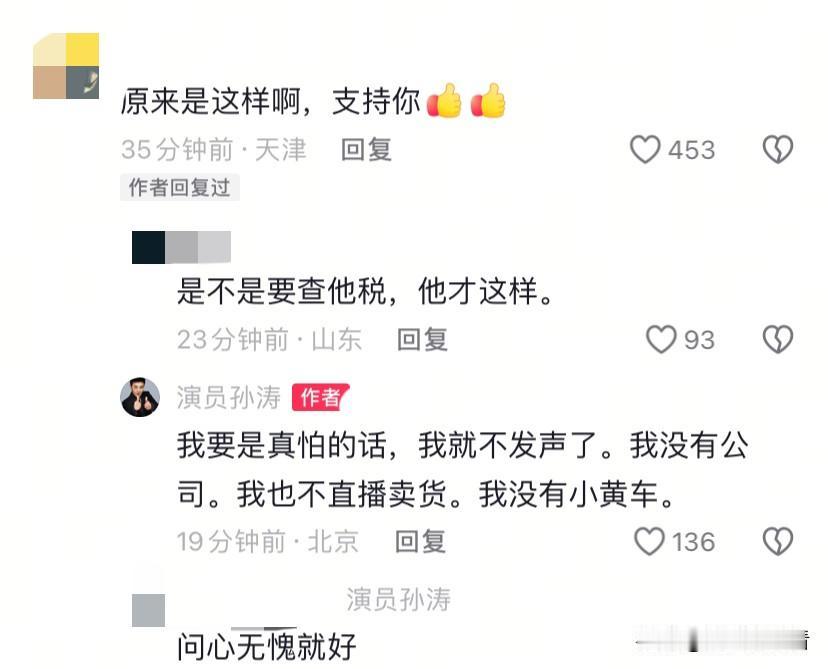The height and width of the screenshot is (669, 828).
Task: Select comment text 原来是这样啊，支持你
Action: coord(271,101)
